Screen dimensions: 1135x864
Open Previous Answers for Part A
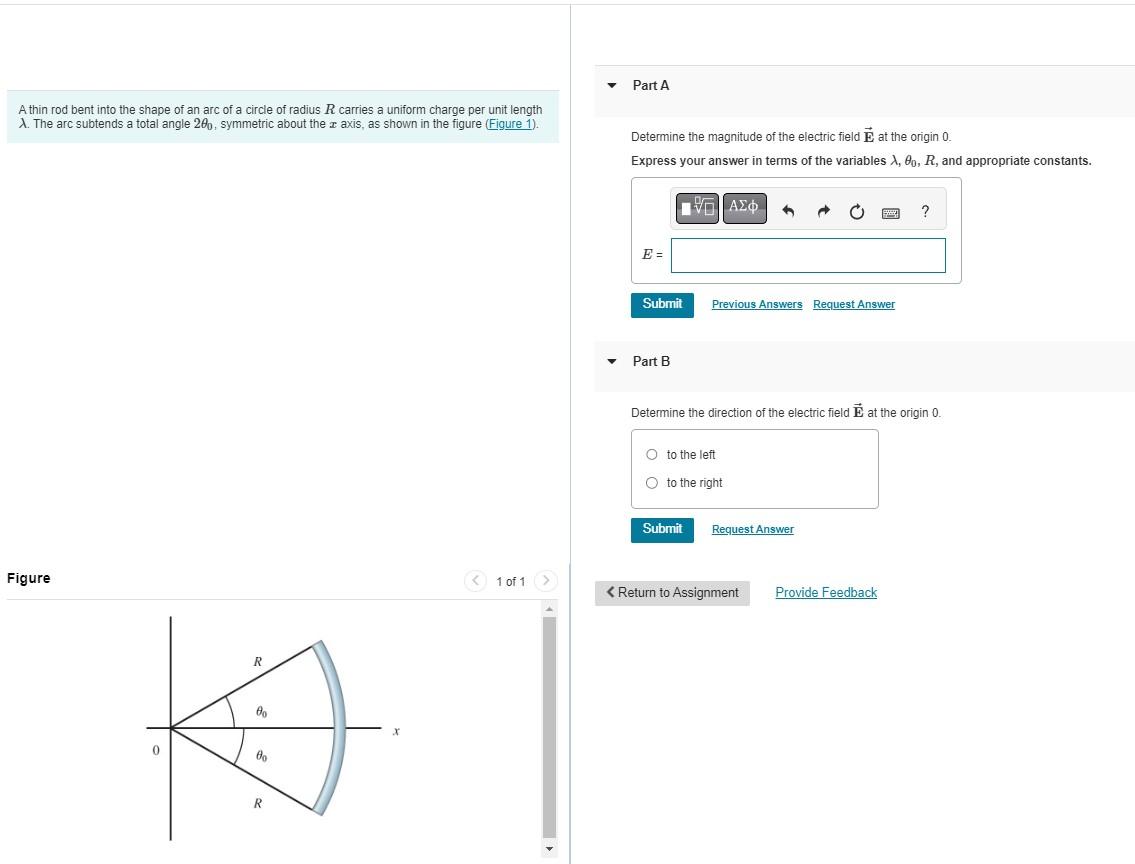tap(757, 304)
